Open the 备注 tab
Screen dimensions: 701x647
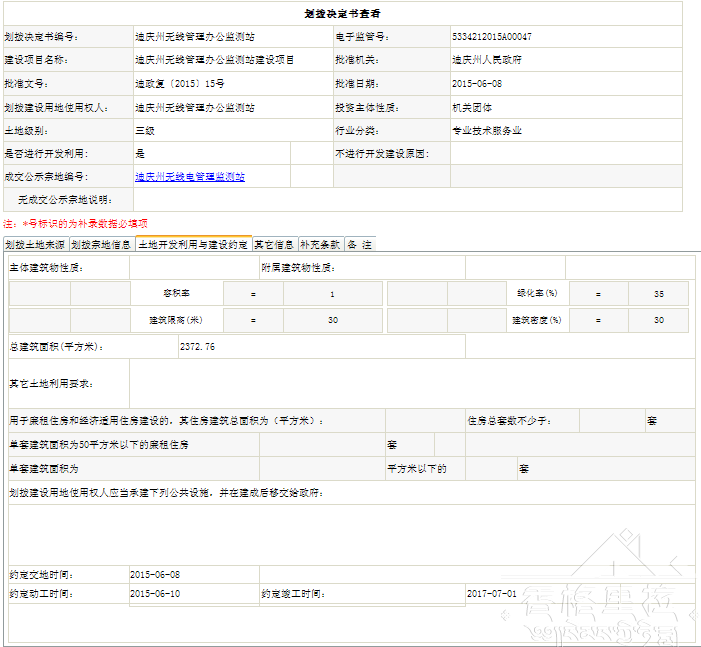point(360,244)
